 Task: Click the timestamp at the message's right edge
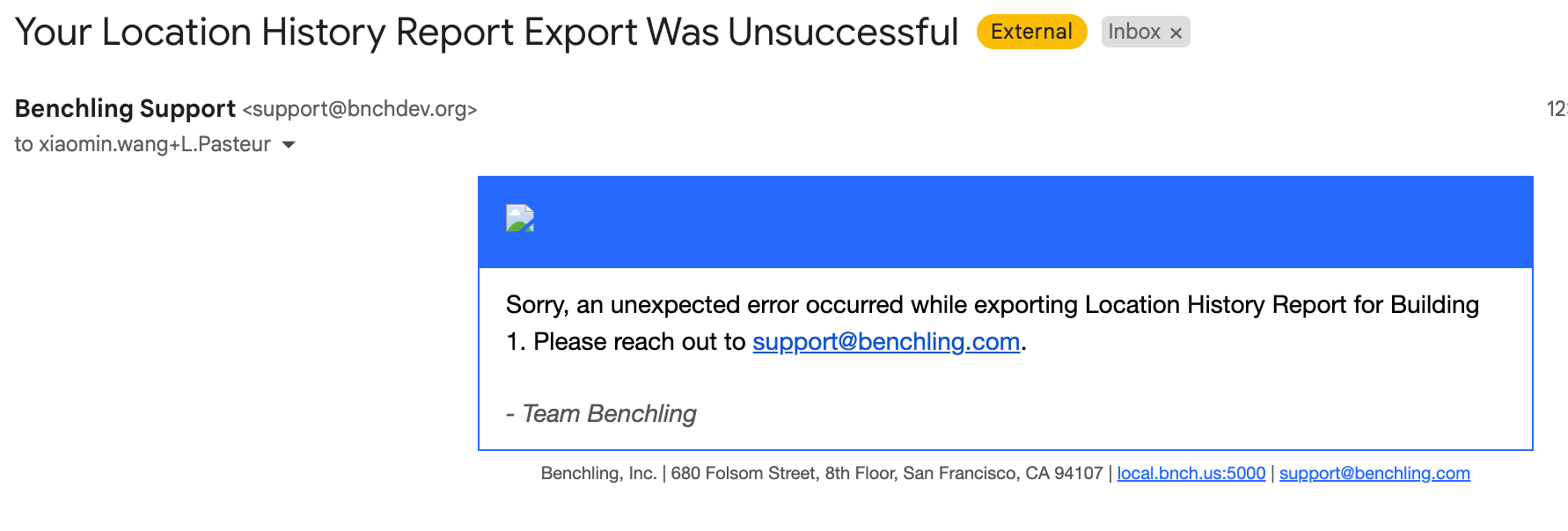pos(1557,109)
